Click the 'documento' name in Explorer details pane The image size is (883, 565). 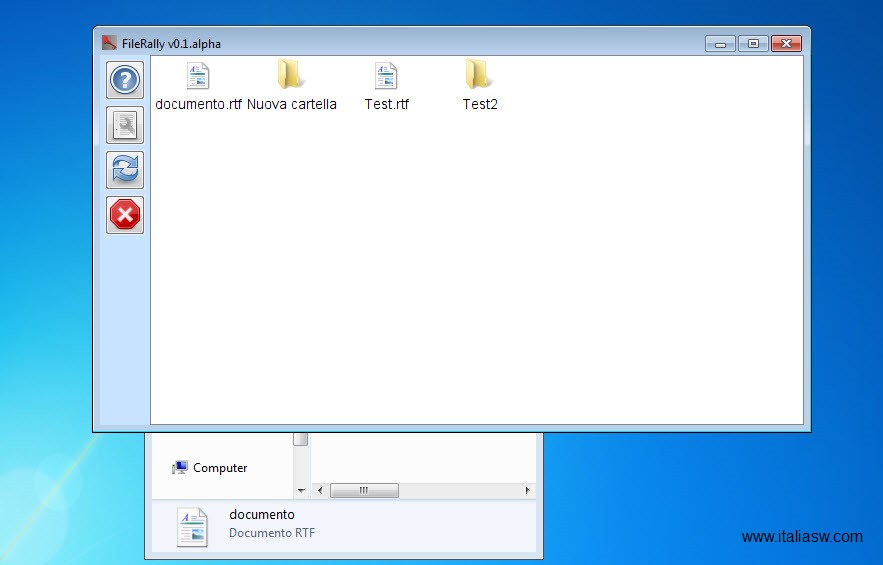262,514
